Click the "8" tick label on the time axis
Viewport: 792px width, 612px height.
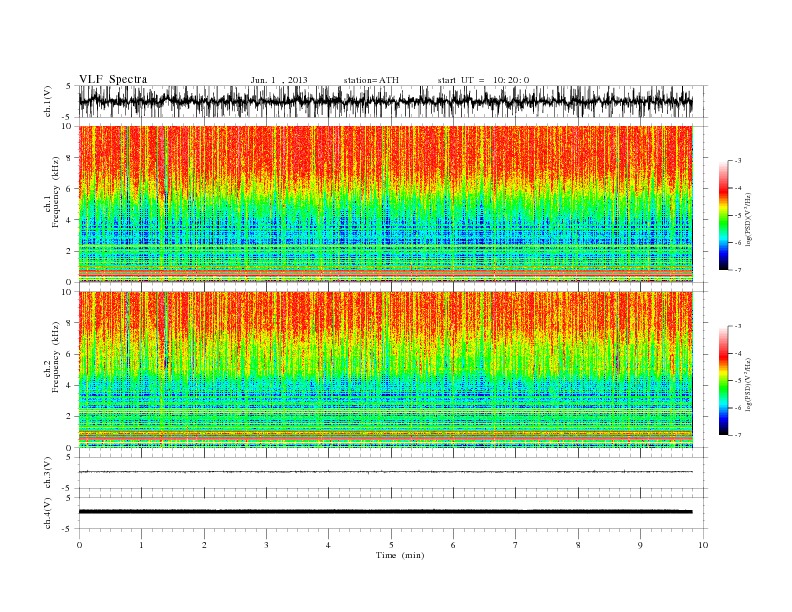(578, 545)
